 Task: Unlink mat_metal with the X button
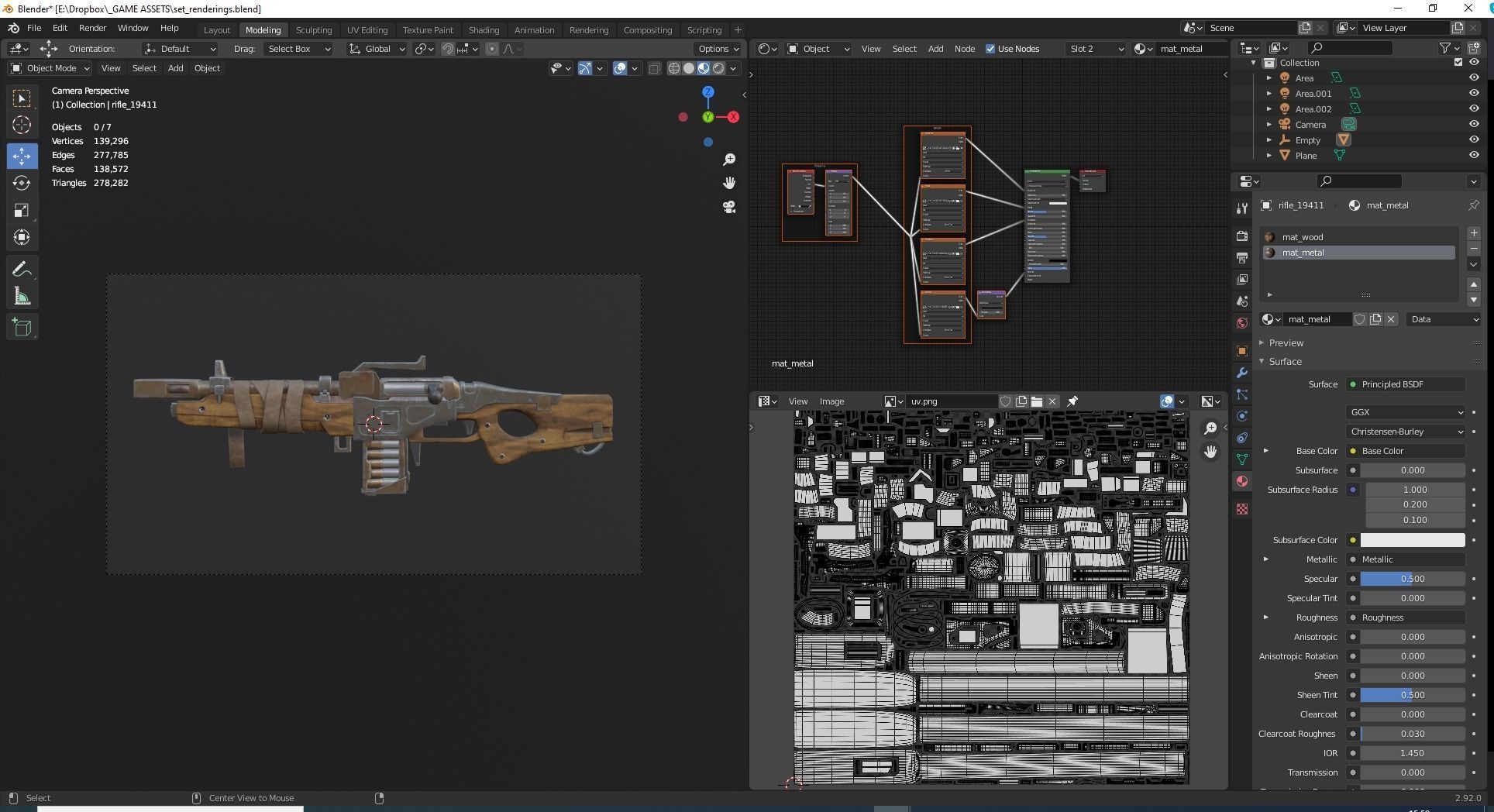point(1391,319)
